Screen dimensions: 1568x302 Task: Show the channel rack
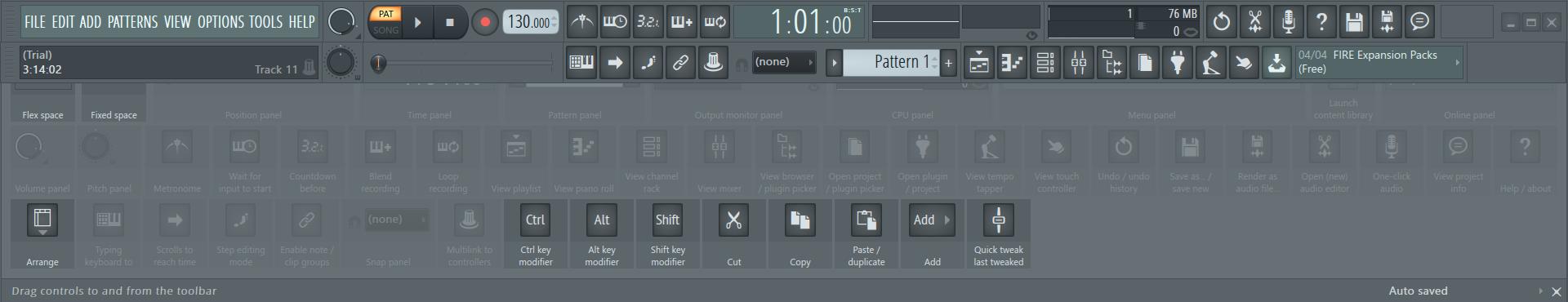pyautogui.click(x=1045, y=62)
